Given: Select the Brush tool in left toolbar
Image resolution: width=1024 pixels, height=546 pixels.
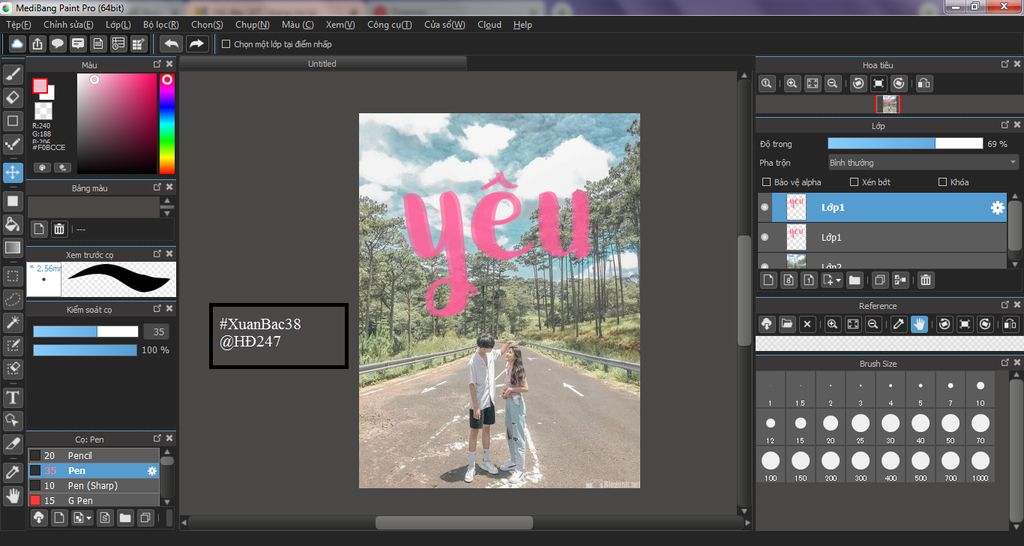Looking at the screenshot, I should 12,74.
